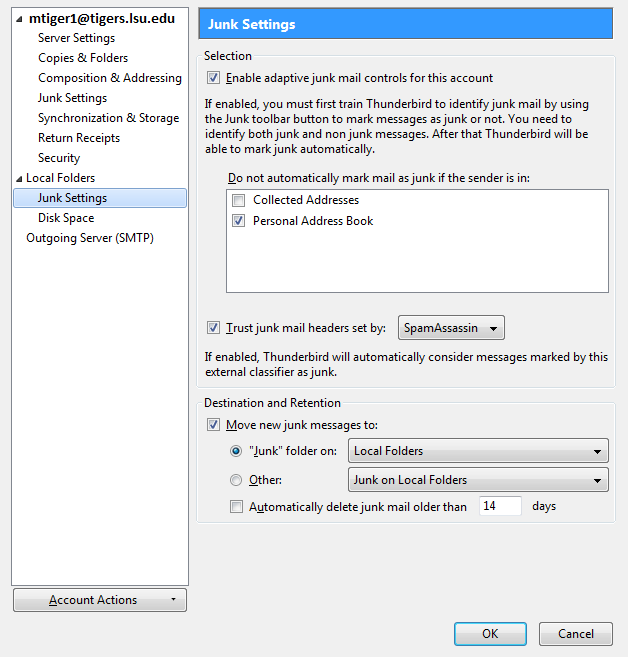
Task: Click the Cancel button
Action: (576, 634)
